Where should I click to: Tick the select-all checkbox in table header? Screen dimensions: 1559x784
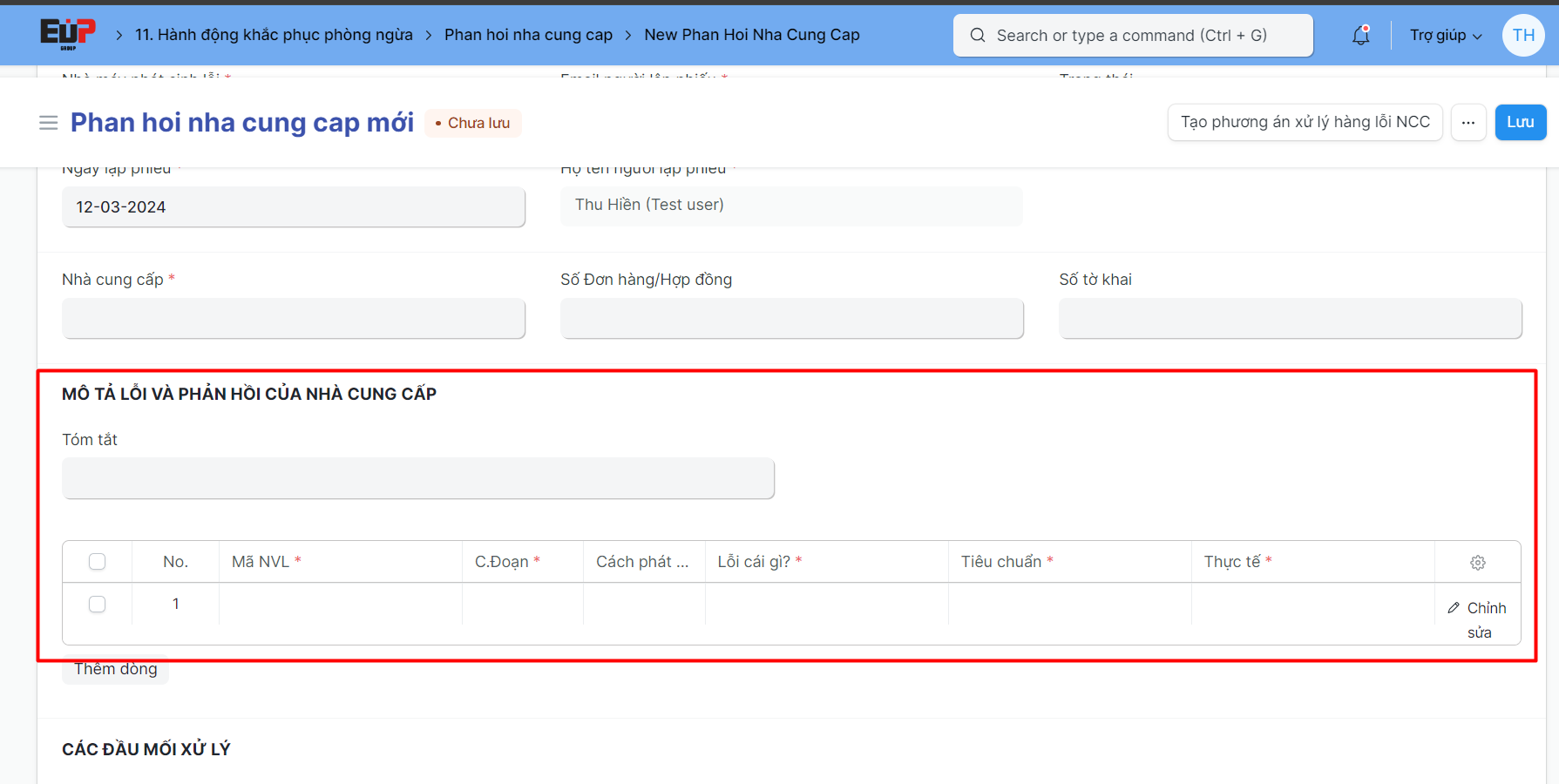98,562
